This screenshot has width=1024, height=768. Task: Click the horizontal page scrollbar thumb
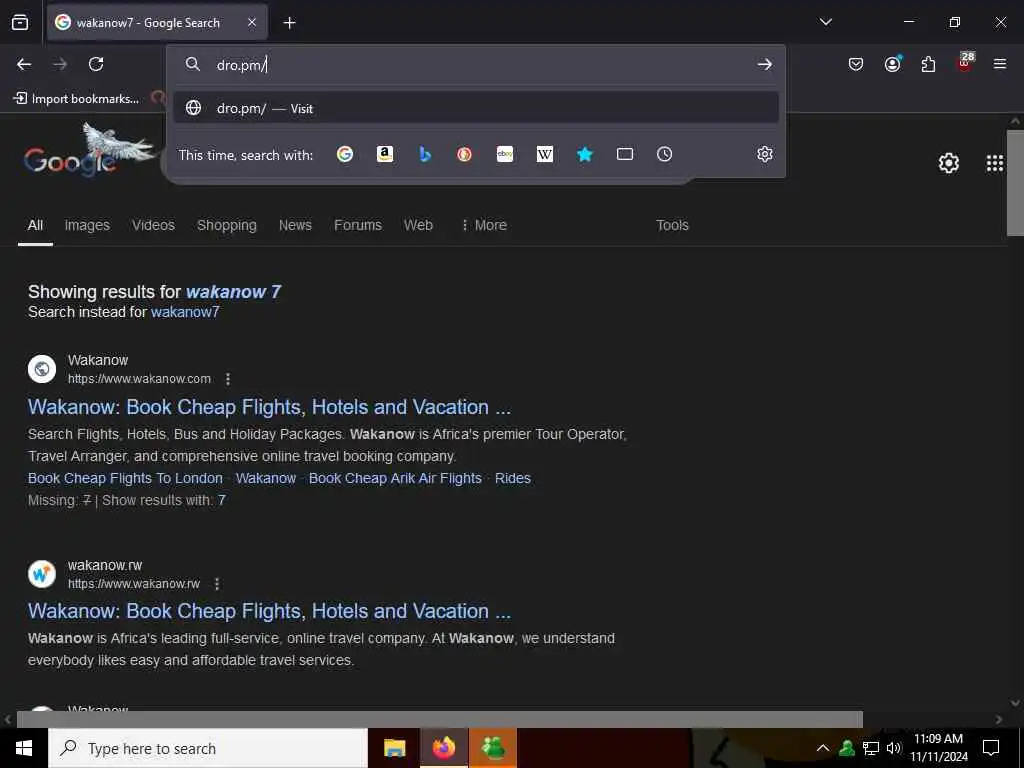(440, 719)
